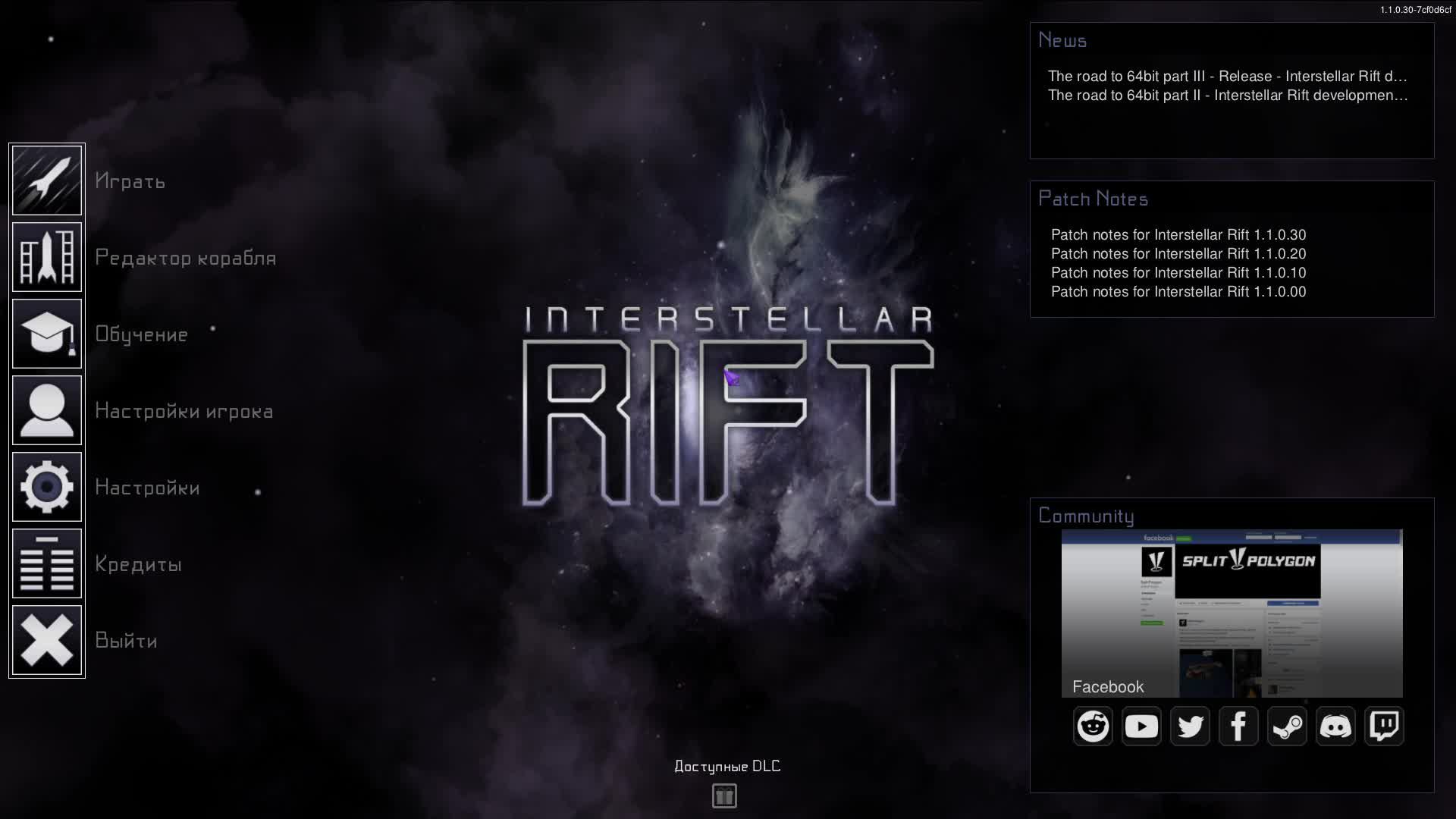
Task: Click the X exit icon
Action: (47, 640)
